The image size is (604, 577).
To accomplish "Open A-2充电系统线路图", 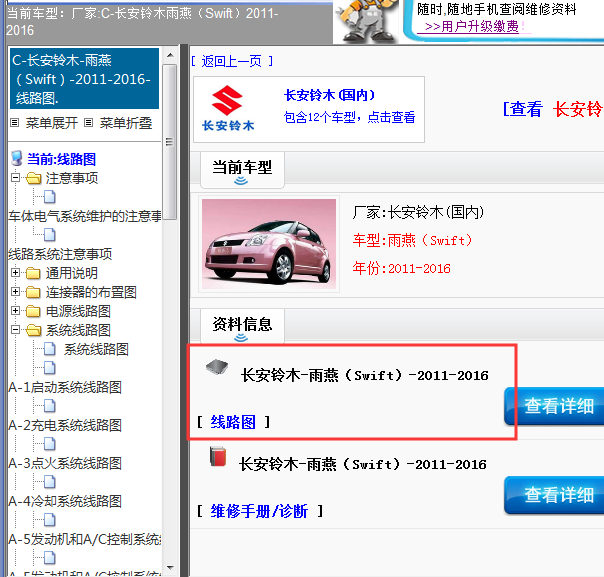I will click(65, 425).
